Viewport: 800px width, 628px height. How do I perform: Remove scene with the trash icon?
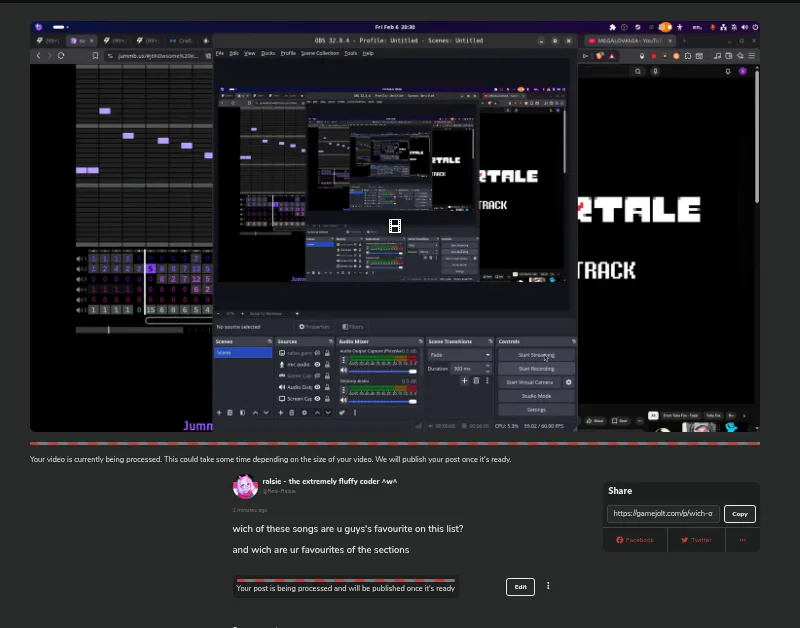point(230,412)
